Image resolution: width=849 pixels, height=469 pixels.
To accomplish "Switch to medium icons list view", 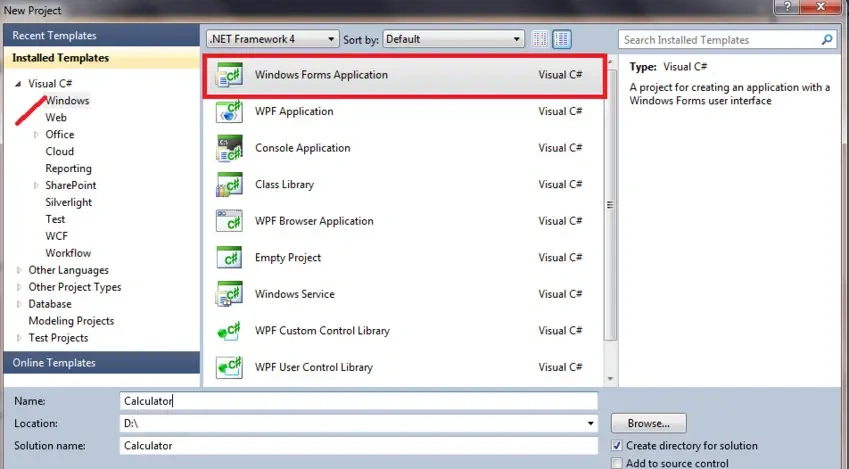I will (562, 39).
